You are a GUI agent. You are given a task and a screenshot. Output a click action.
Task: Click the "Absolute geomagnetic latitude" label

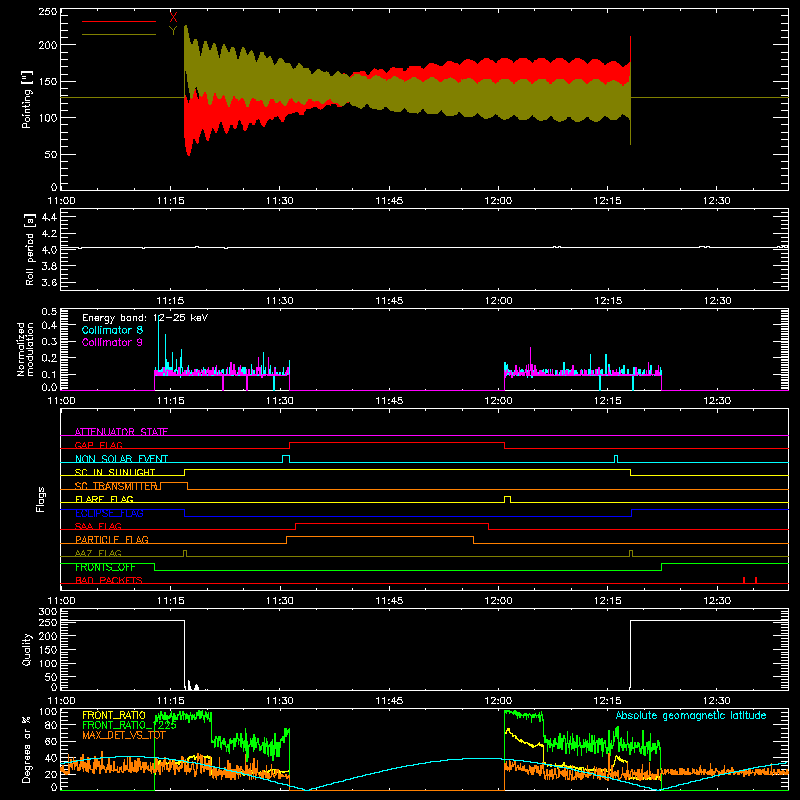point(691,715)
